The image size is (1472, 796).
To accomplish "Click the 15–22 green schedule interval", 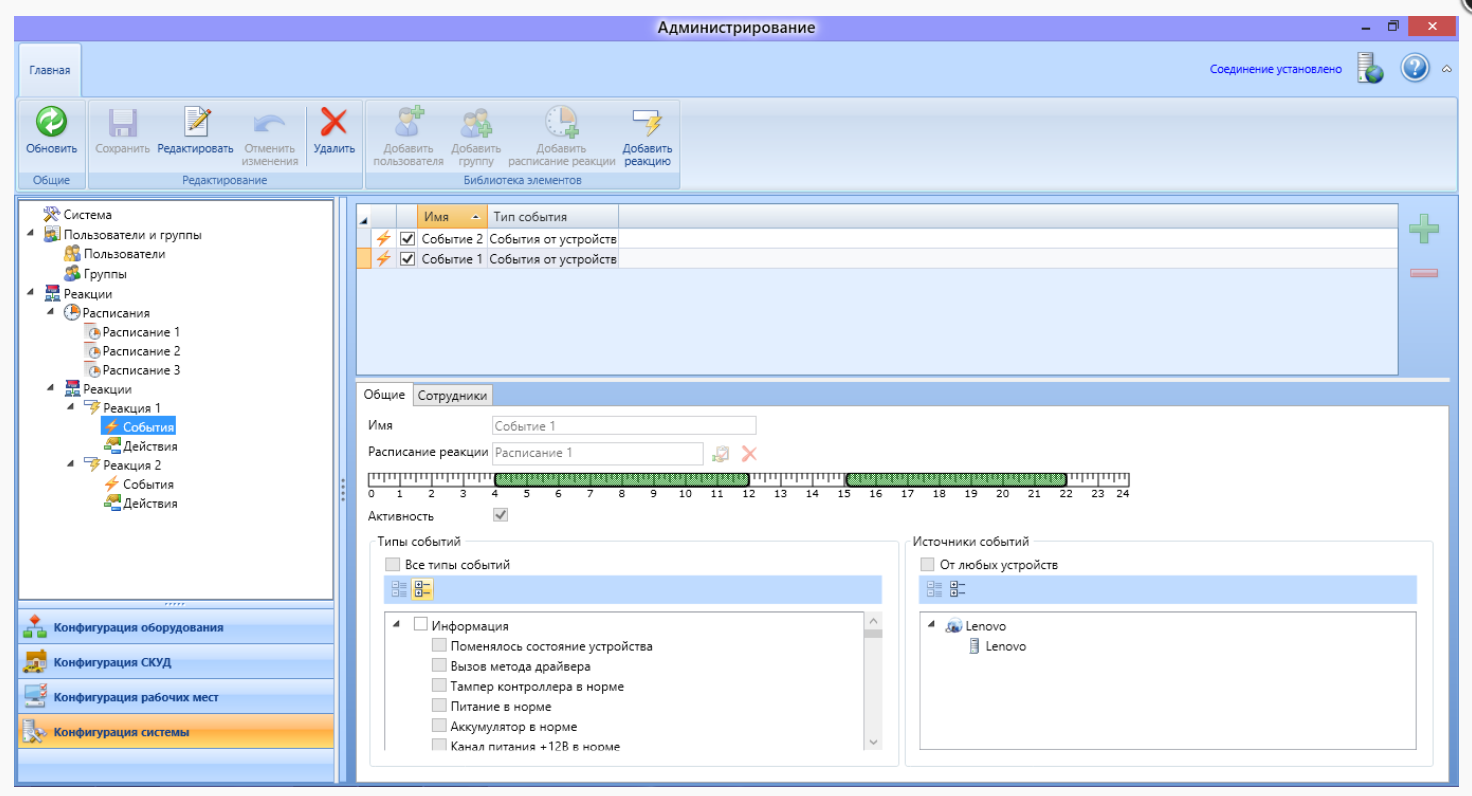I will pyautogui.click(x=956, y=480).
